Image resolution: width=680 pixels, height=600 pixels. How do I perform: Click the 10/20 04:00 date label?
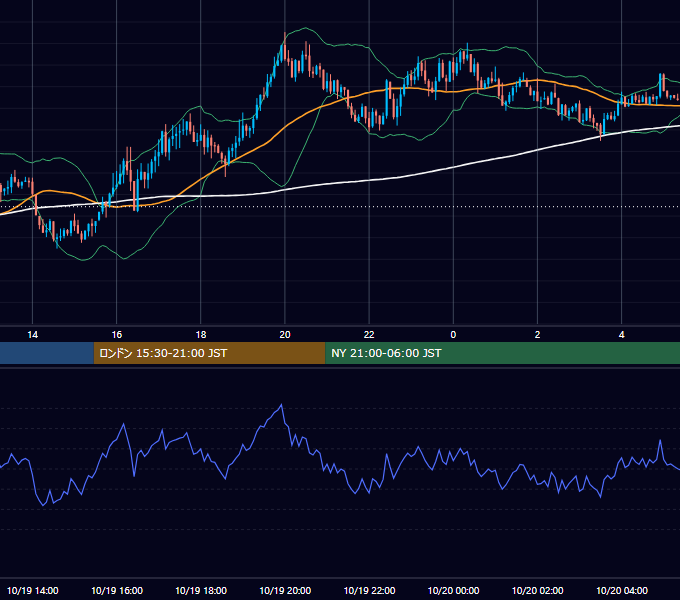621,590
